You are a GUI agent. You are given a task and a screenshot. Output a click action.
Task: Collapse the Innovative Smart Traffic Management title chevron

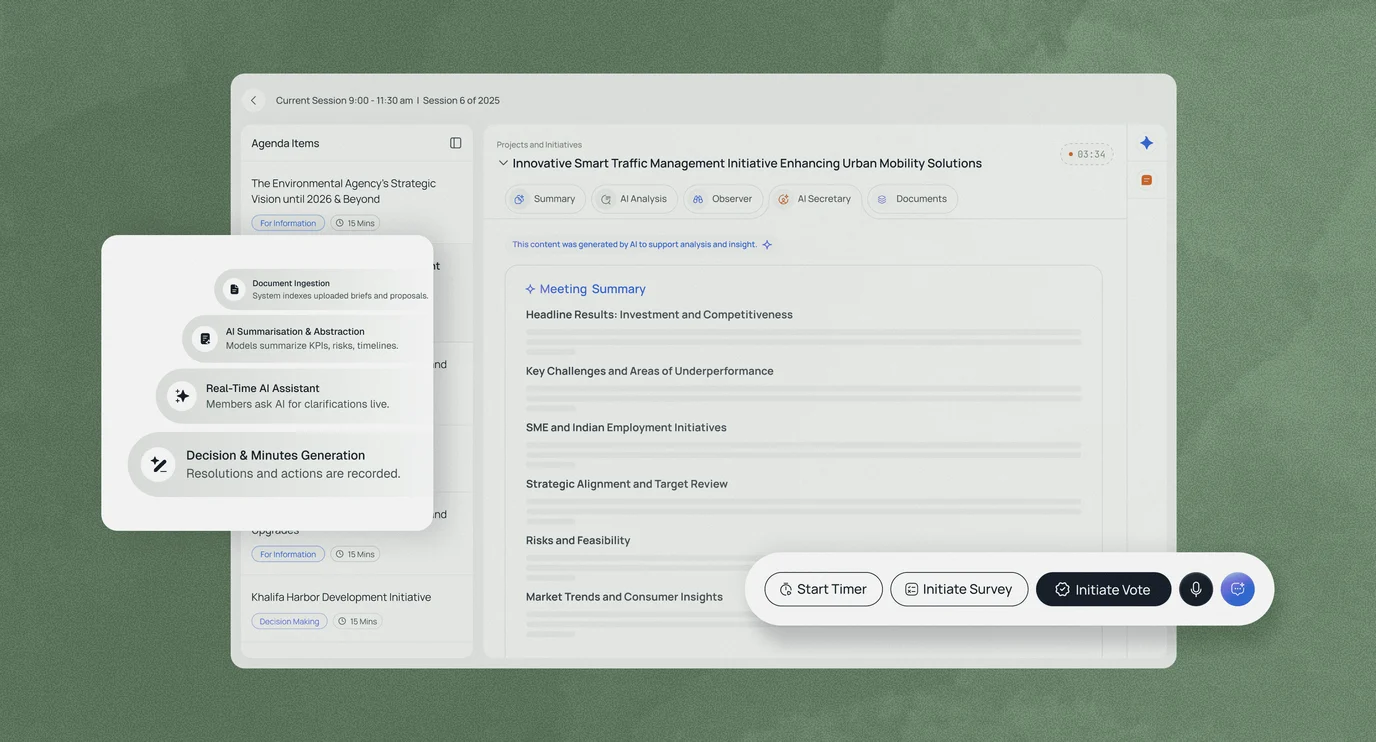[x=503, y=163]
